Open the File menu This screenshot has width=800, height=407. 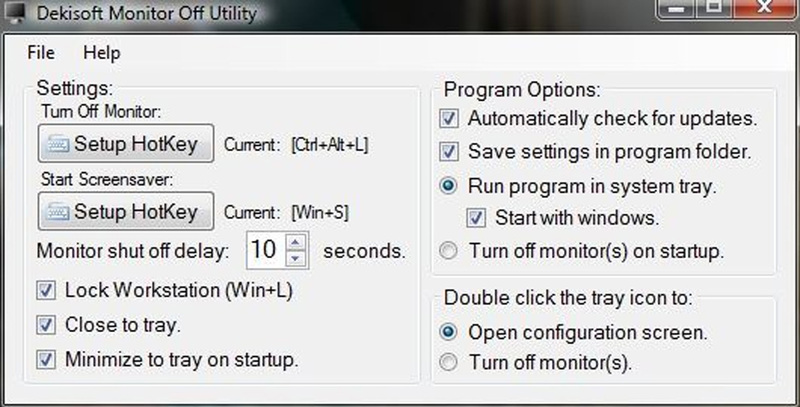point(41,52)
